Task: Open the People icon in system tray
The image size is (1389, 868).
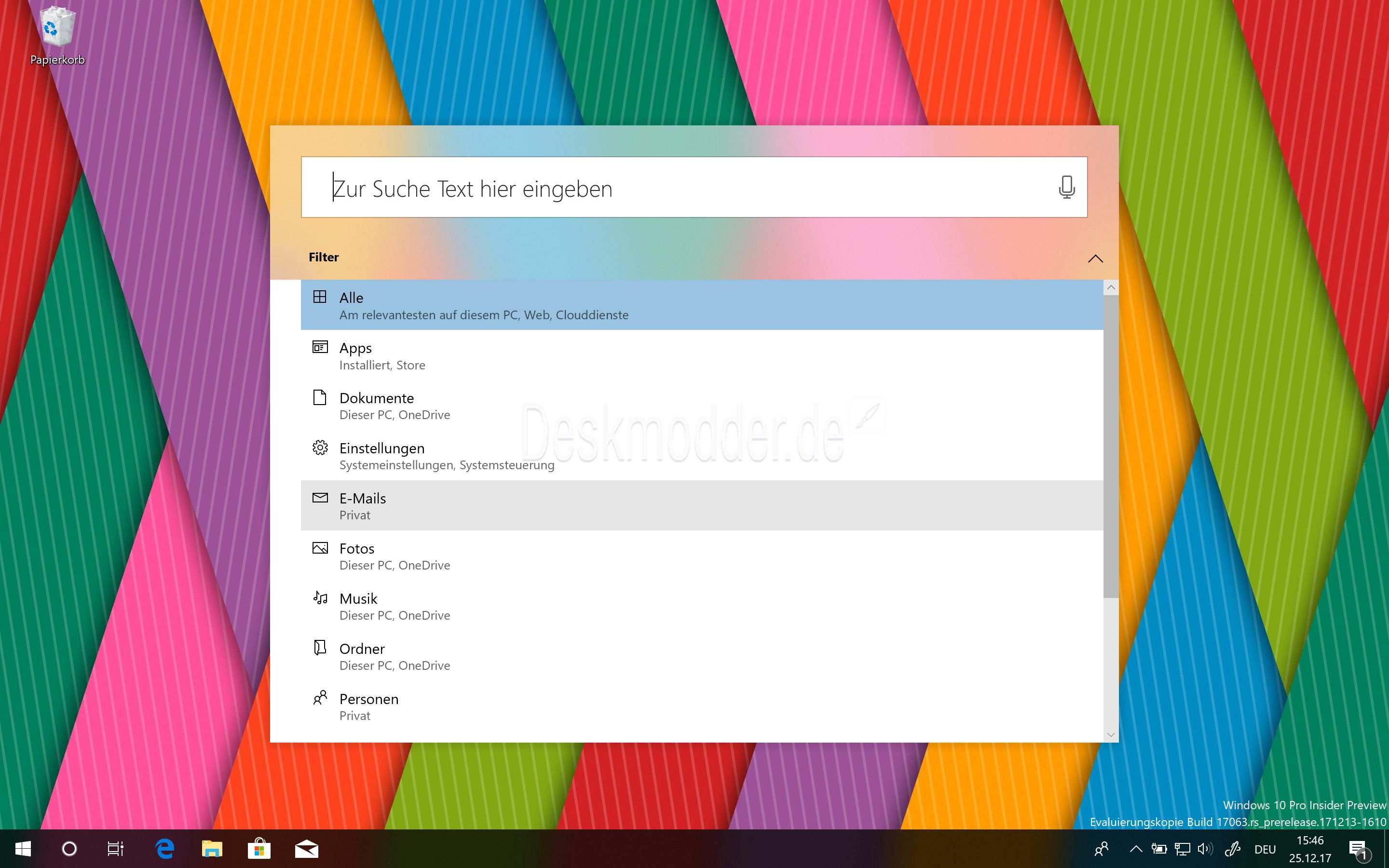Action: point(1102,849)
